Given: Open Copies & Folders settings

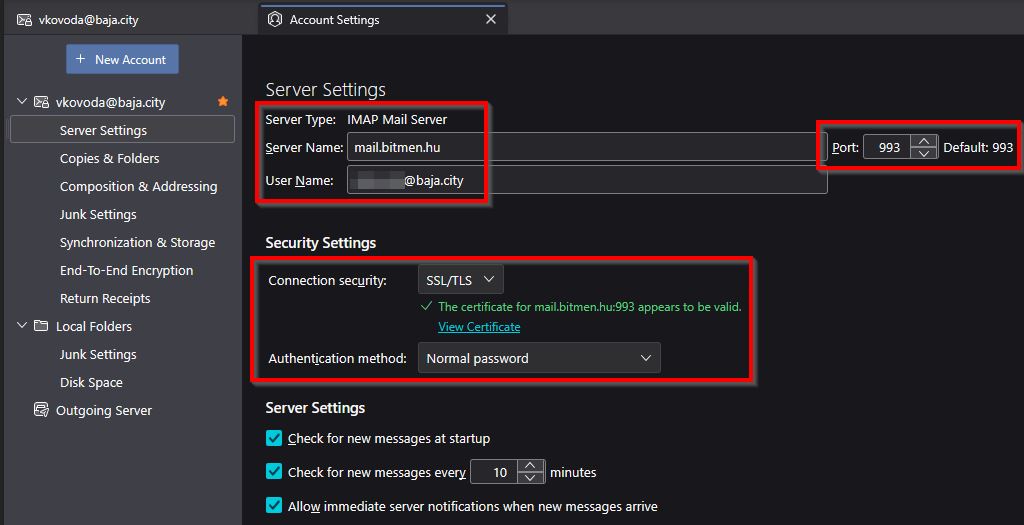Looking at the screenshot, I should coord(109,158).
